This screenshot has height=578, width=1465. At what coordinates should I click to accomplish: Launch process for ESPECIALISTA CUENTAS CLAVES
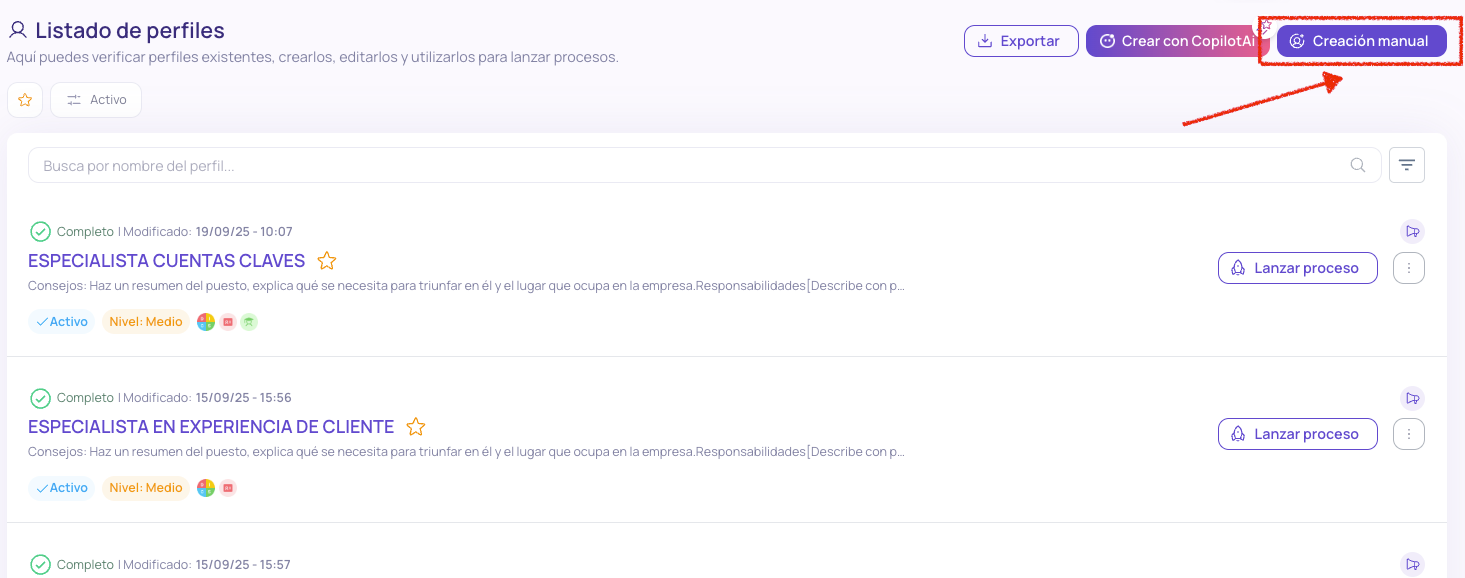pos(1297,268)
